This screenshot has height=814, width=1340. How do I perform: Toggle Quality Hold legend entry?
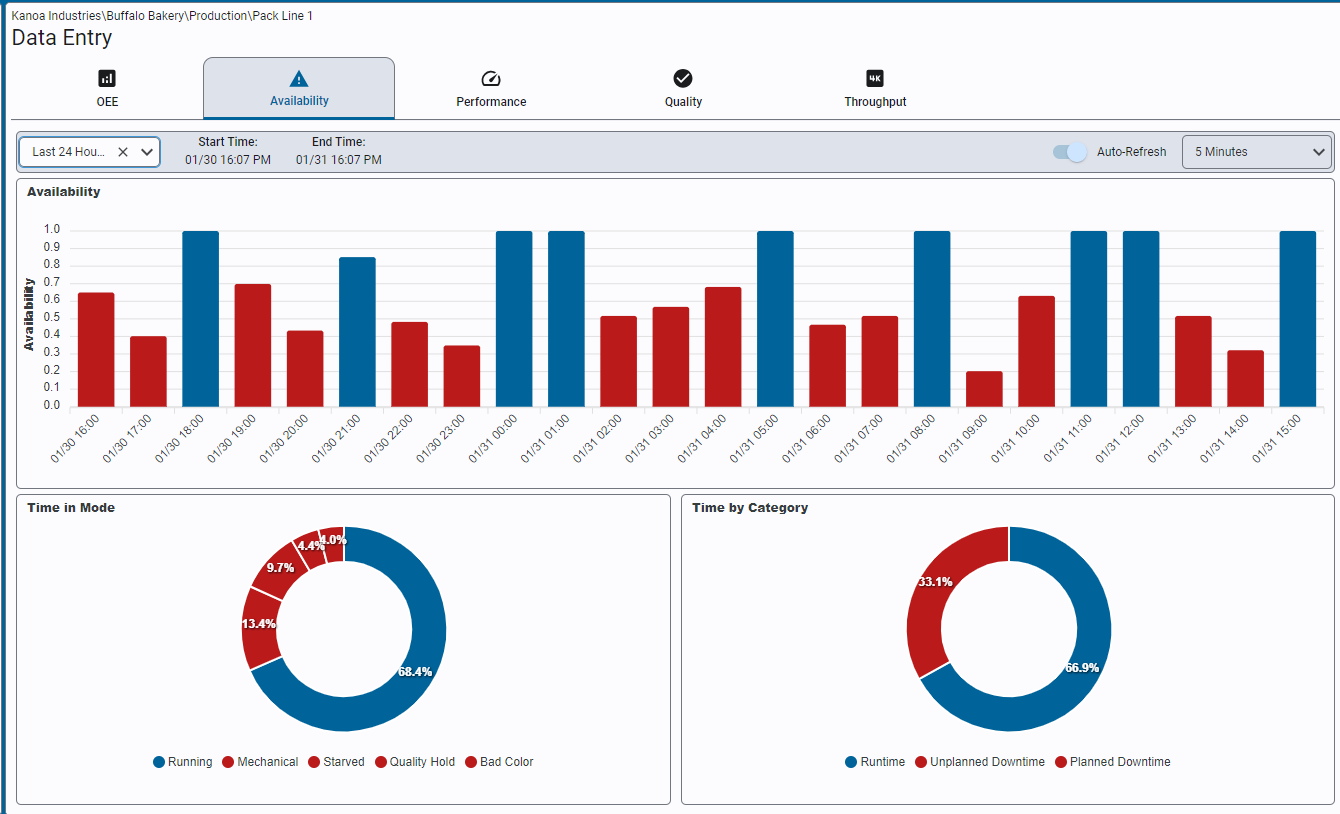click(x=414, y=762)
